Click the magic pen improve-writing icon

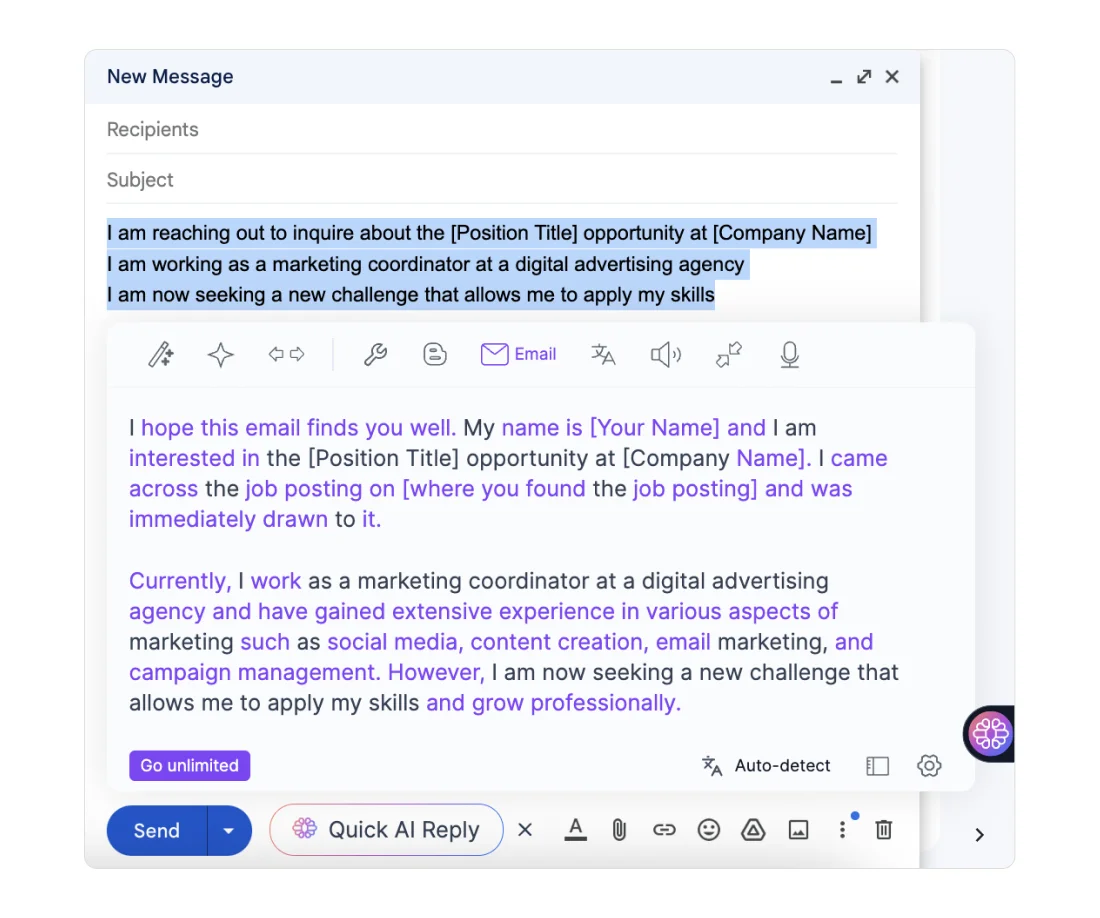(x=161, y=354)
